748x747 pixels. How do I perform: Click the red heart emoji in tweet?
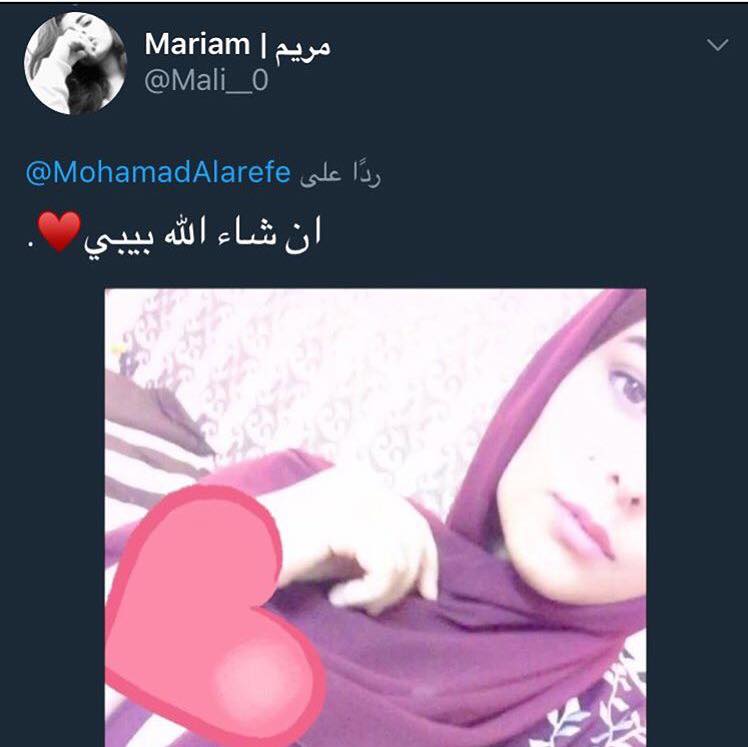click(x=60, y=231)
